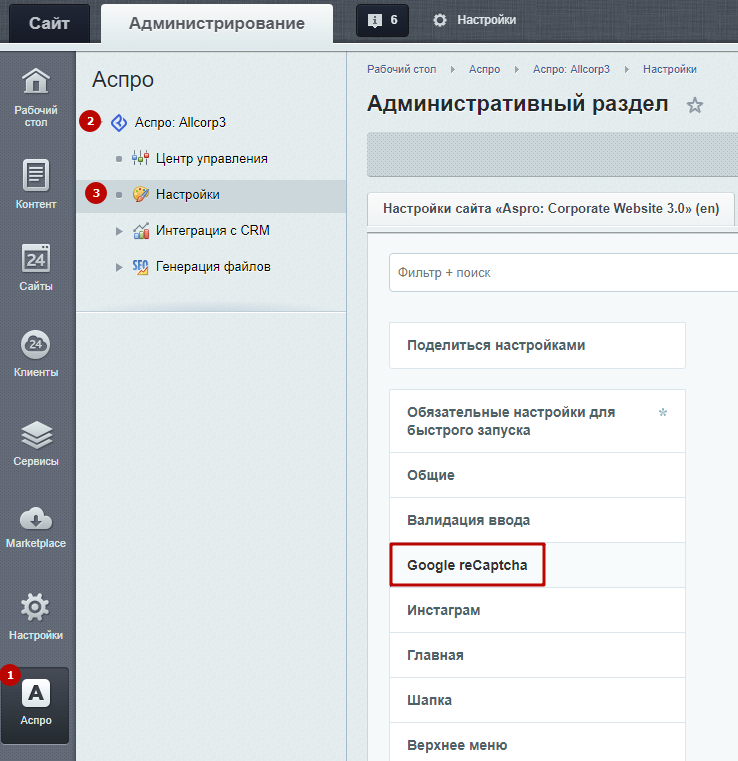The width and height of the screenshot is (738, 761).
Task: Switch to the Администрирование tab
Action: pos(217,23)
